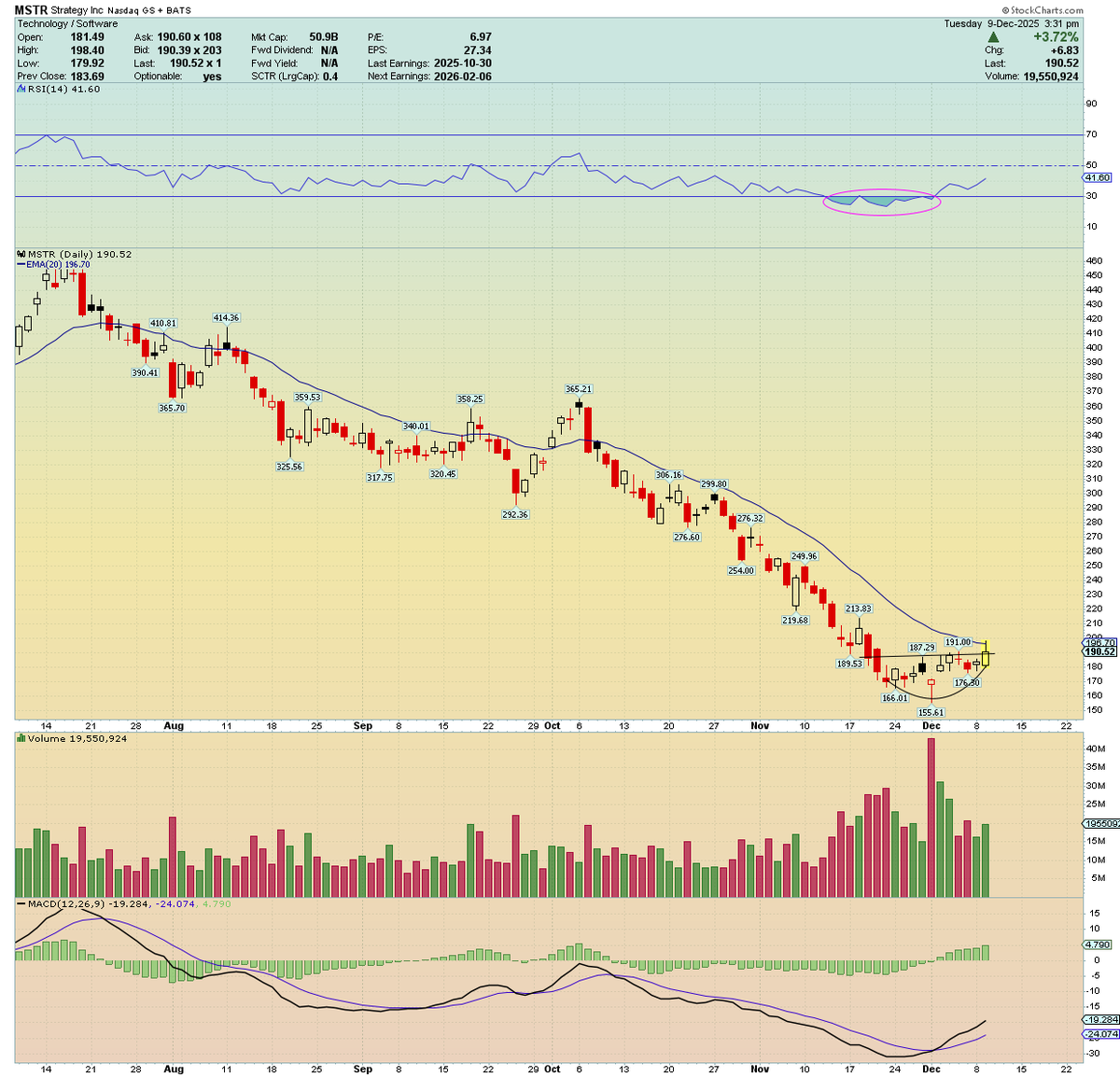
Task: Click the EMA(20) 196.70 legend entry
Action: click(x=53, y=264)
